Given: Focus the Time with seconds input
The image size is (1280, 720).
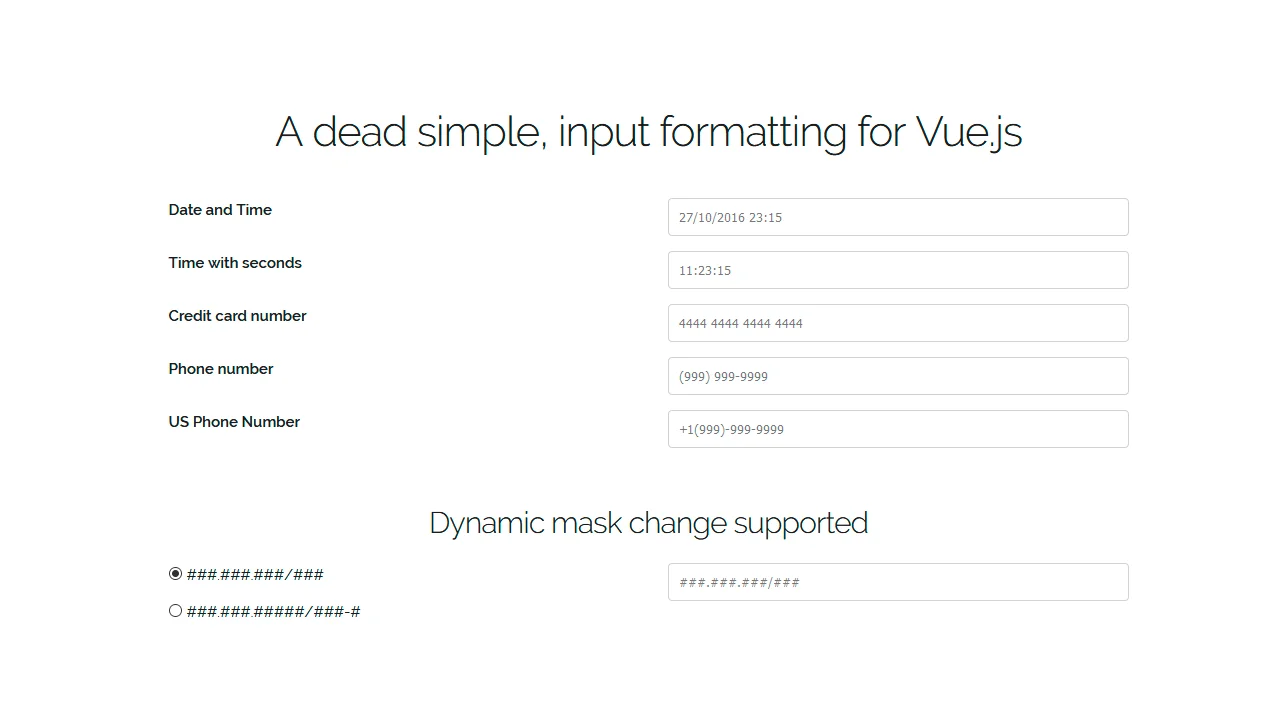Looking at the screenshot, I should coord(897,270).
